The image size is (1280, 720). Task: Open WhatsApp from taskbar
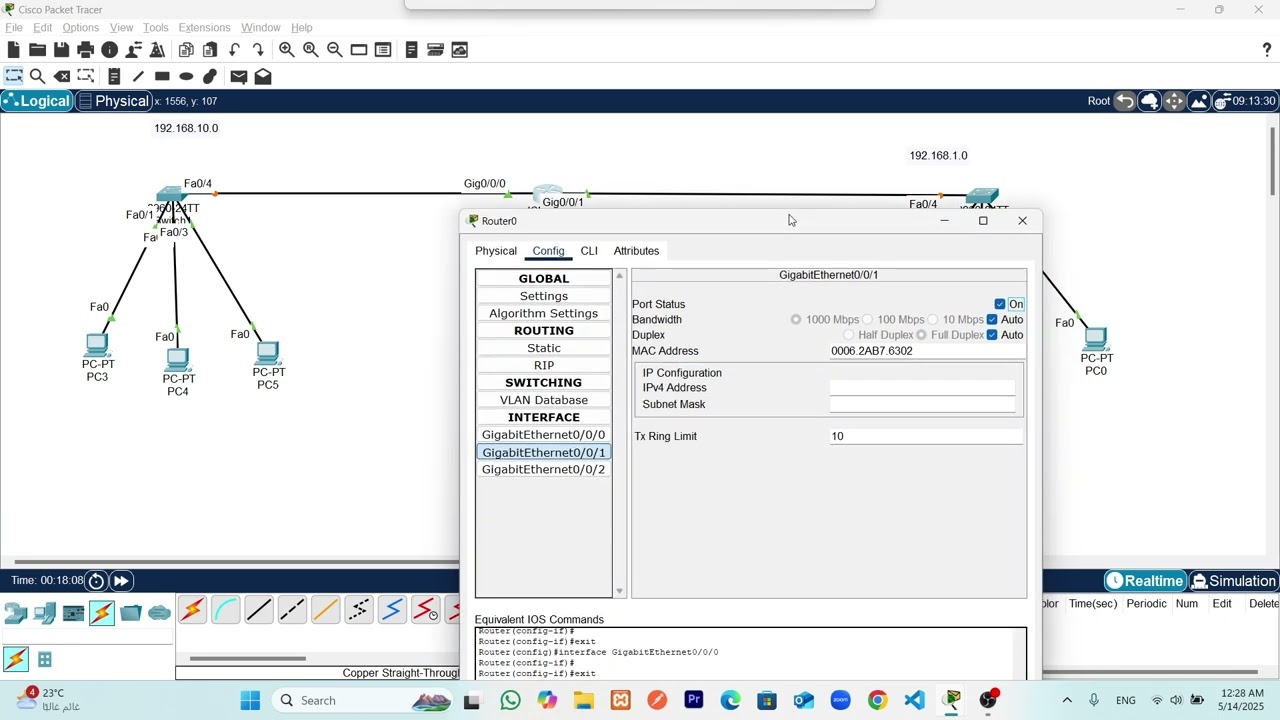coord(510,700)
